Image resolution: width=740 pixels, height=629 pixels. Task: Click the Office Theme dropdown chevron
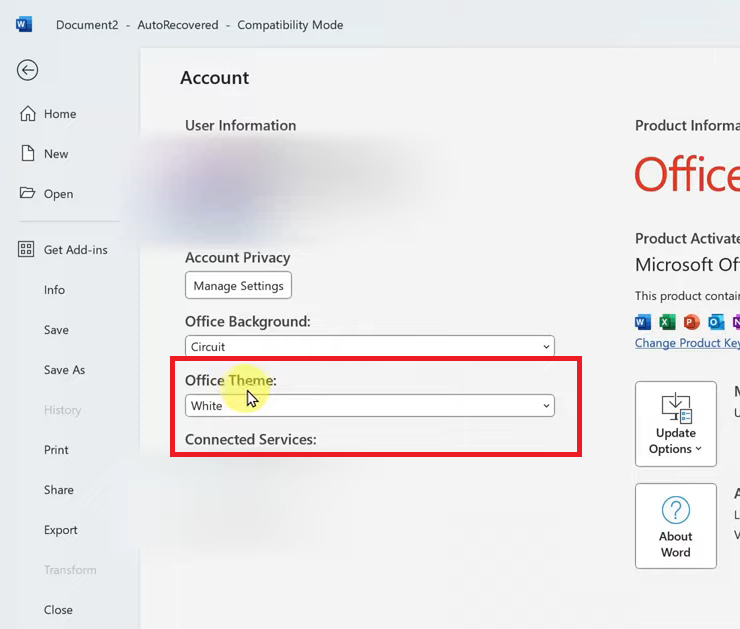(546, 406)
